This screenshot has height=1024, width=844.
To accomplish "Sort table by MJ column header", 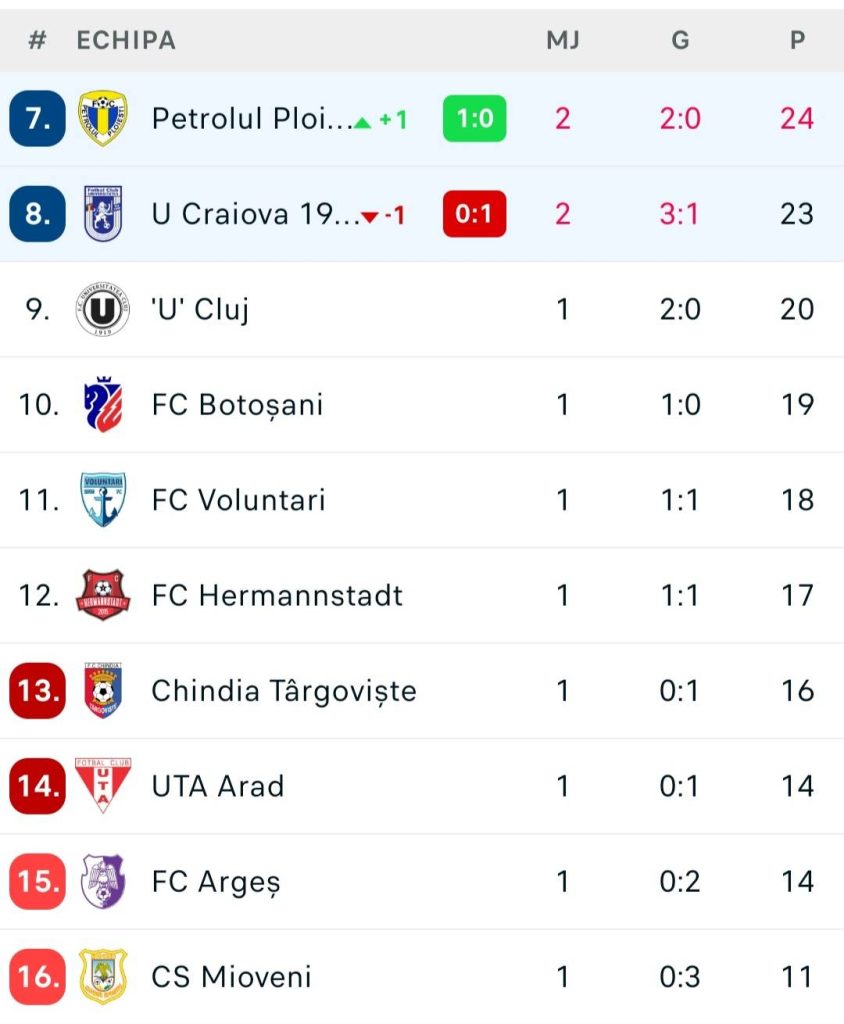I will (x=563, y=41).
